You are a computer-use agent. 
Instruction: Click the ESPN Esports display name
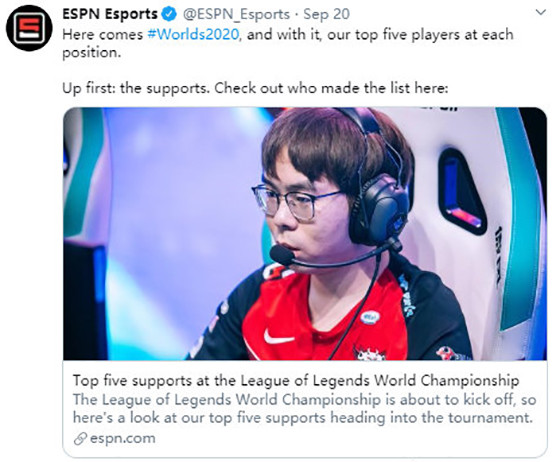tap(110, 14)
